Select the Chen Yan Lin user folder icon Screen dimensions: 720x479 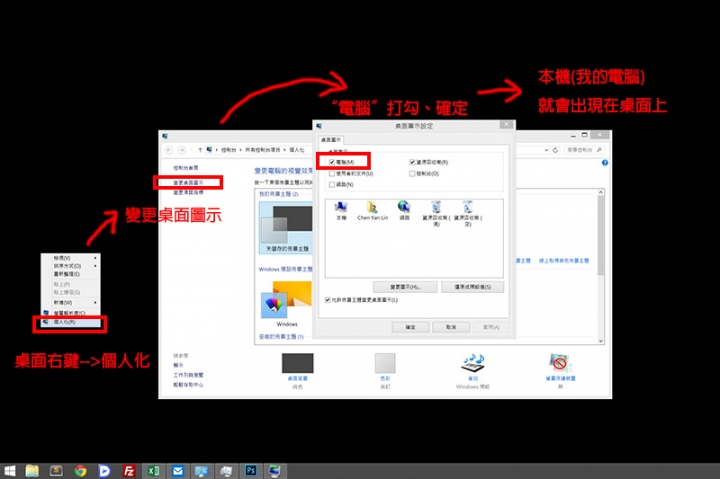(x=372, y=210)
